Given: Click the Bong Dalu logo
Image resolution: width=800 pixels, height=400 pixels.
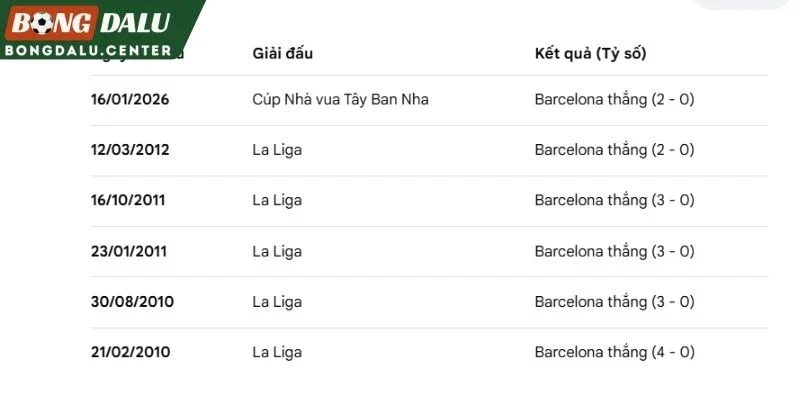Looking at the screenshot, I should point(88,23).
